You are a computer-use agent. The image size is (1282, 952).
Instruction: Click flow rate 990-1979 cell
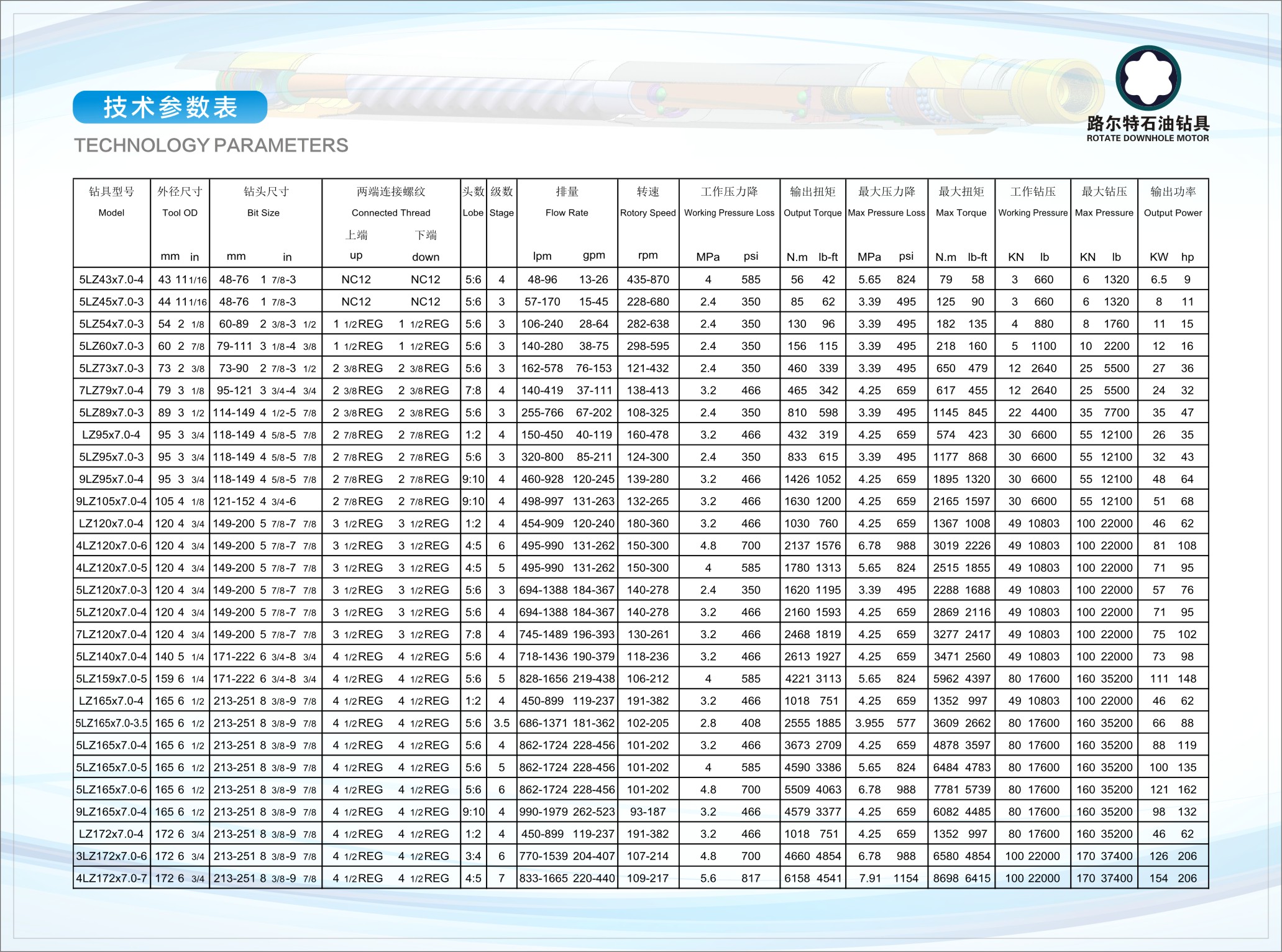pyautogui.click(x=544, y=812)
